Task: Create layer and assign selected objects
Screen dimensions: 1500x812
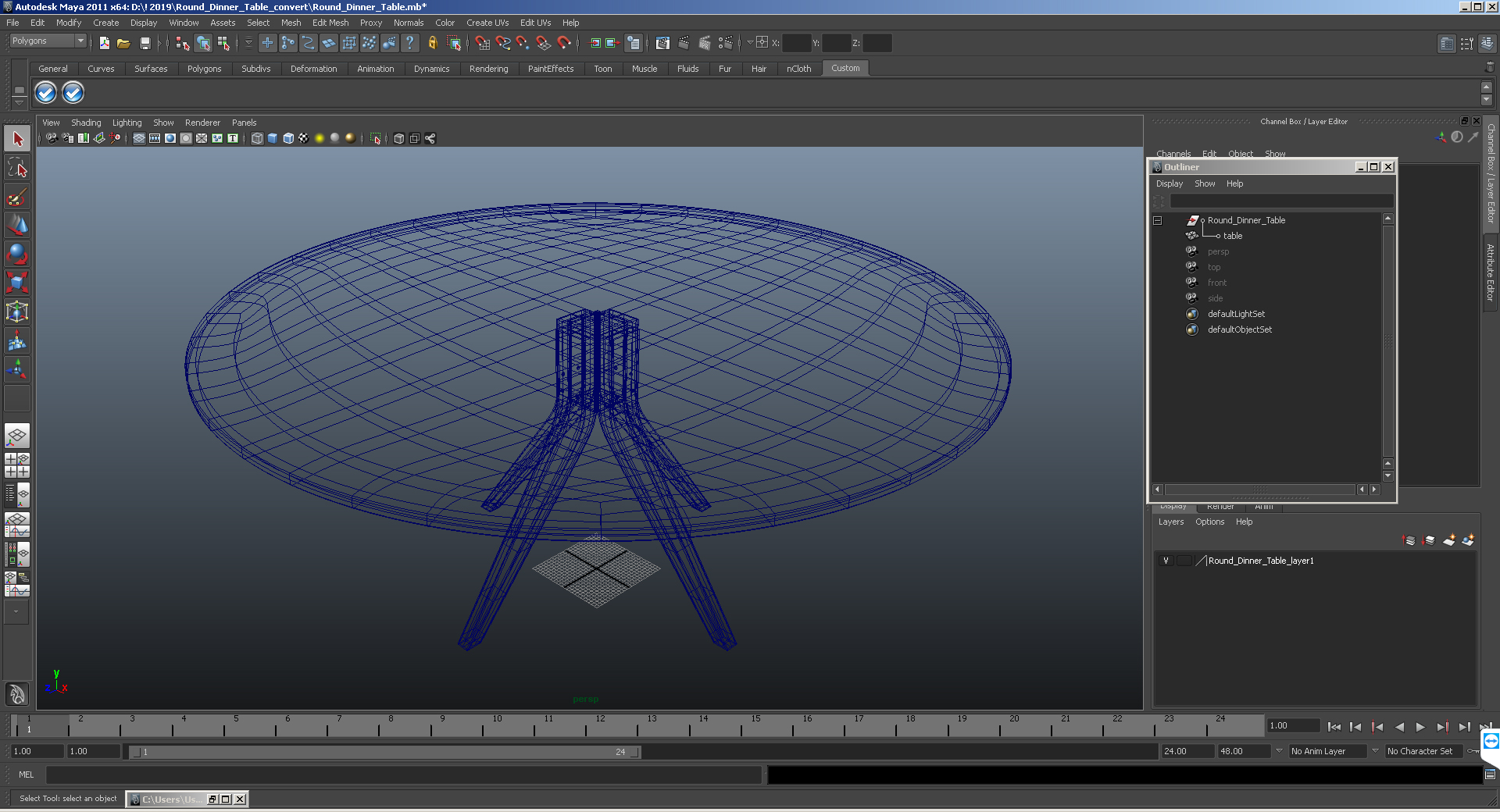Action: [1468, 540]
